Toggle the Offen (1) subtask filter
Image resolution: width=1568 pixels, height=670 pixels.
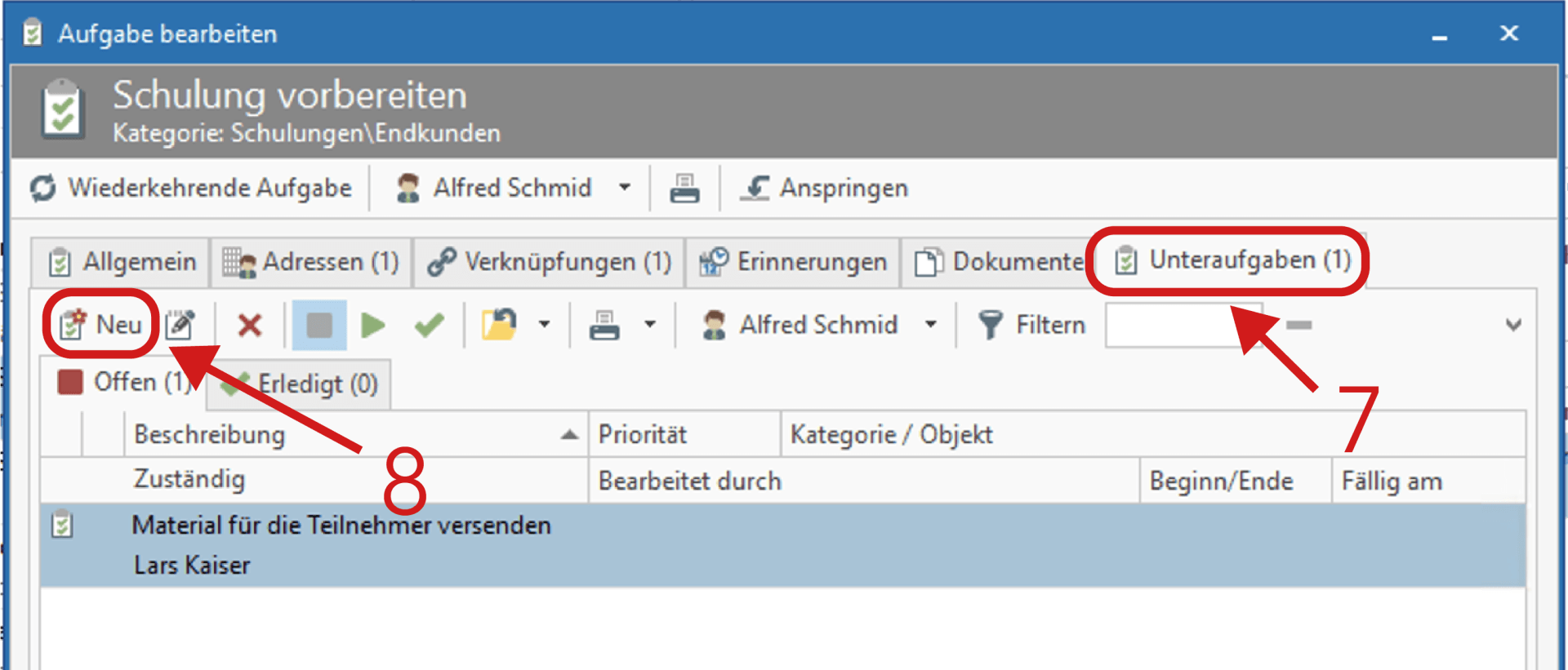[122, 381]
